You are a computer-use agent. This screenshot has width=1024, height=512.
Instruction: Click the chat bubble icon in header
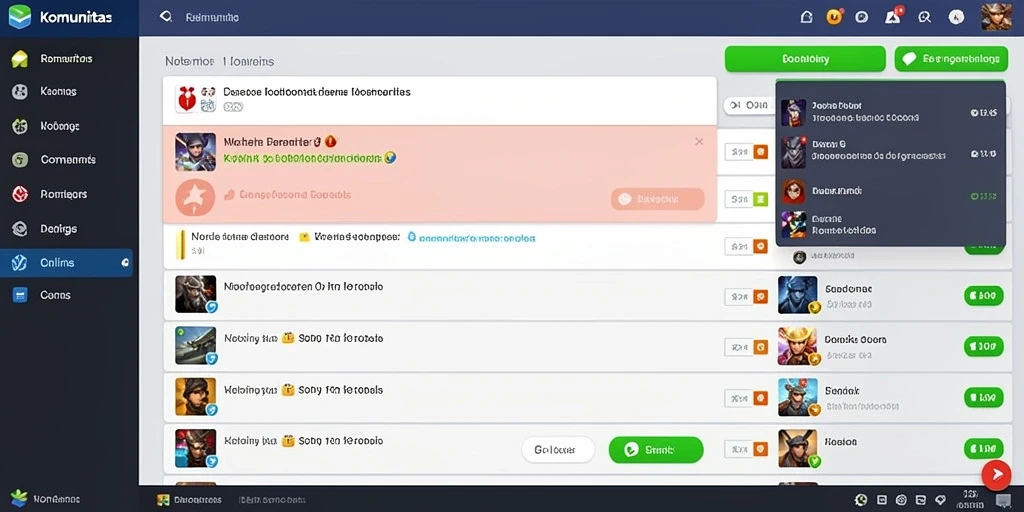(x=861, y=18)
